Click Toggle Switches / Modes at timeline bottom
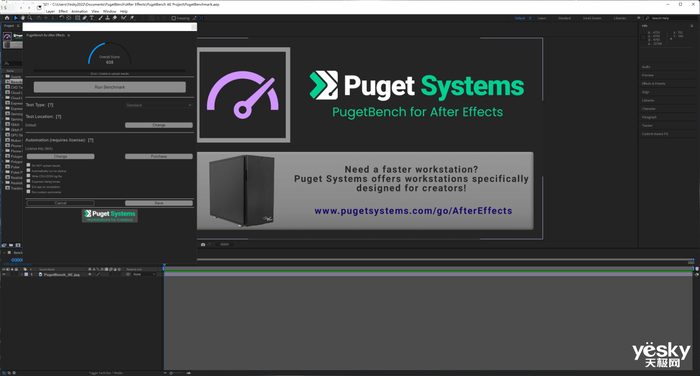The image size is (700, 376). (106, 373)
